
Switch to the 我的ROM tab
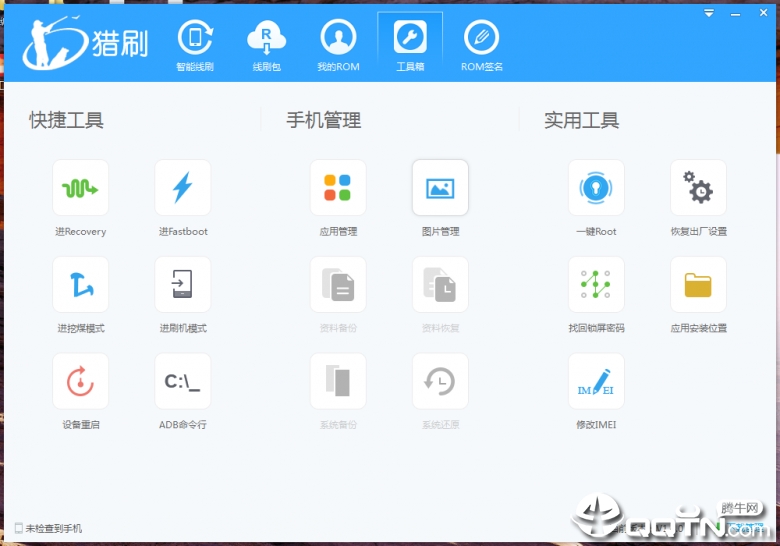click(338, 45)
